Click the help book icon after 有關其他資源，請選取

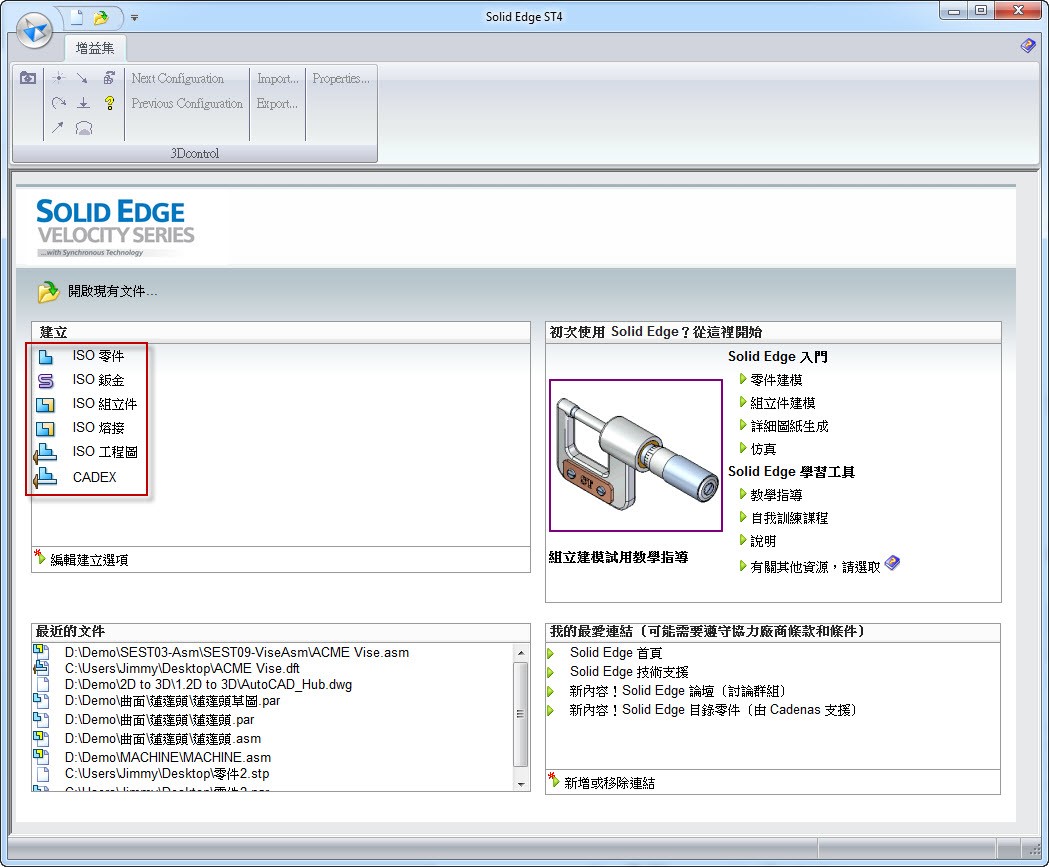(x=892, y=563)
